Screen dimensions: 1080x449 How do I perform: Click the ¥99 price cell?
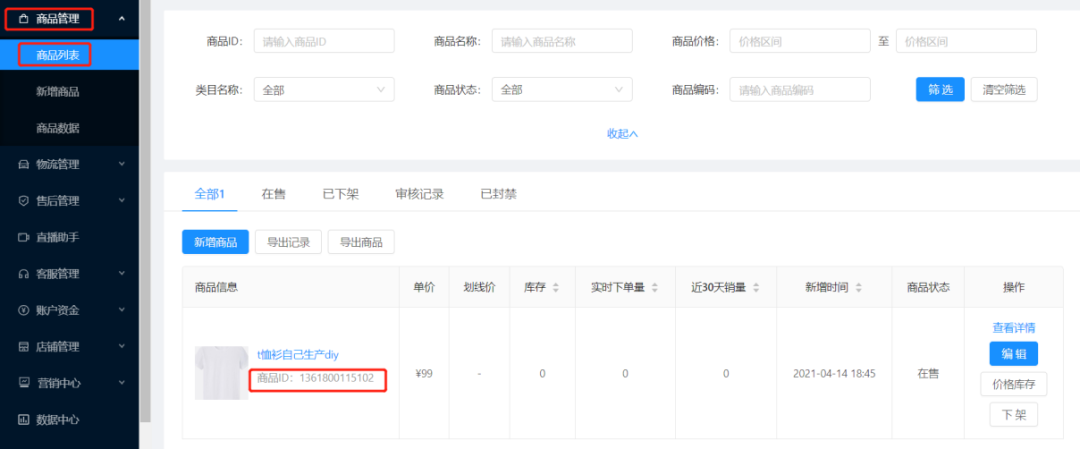[424, 374]
